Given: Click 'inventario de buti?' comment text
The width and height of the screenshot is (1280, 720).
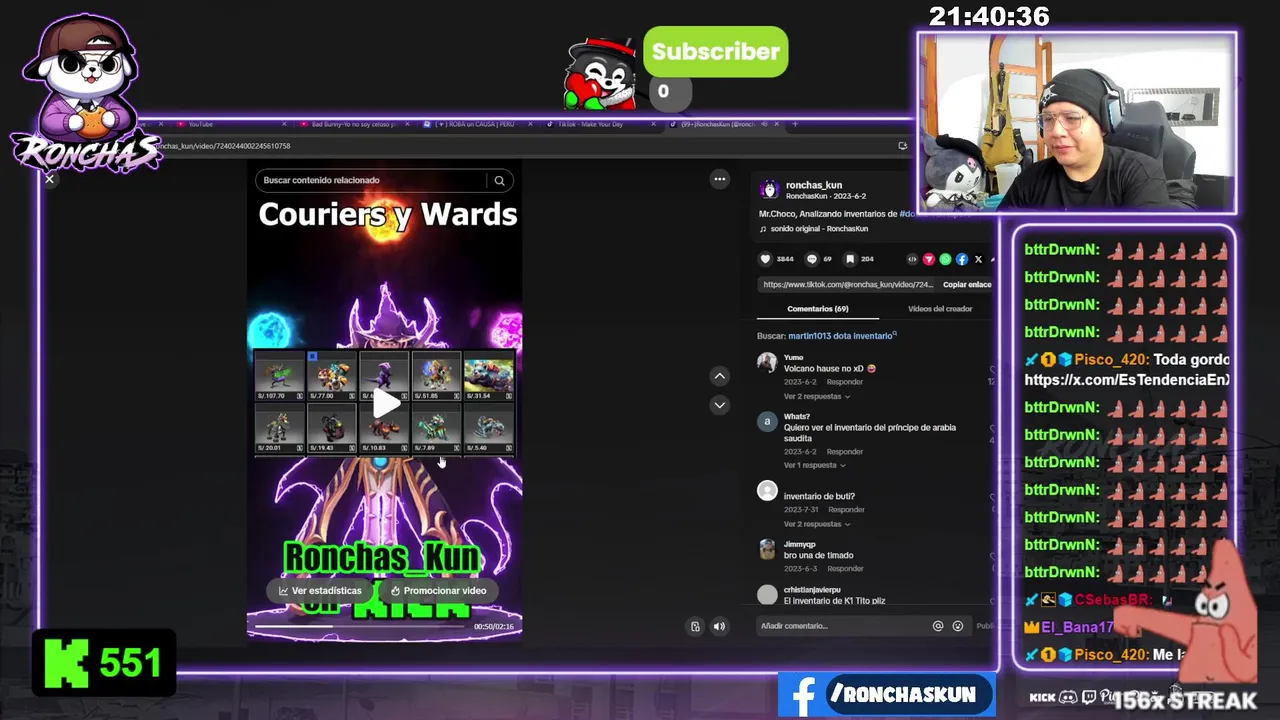Looking at the screenshot, I should click(x=819, y=496).
